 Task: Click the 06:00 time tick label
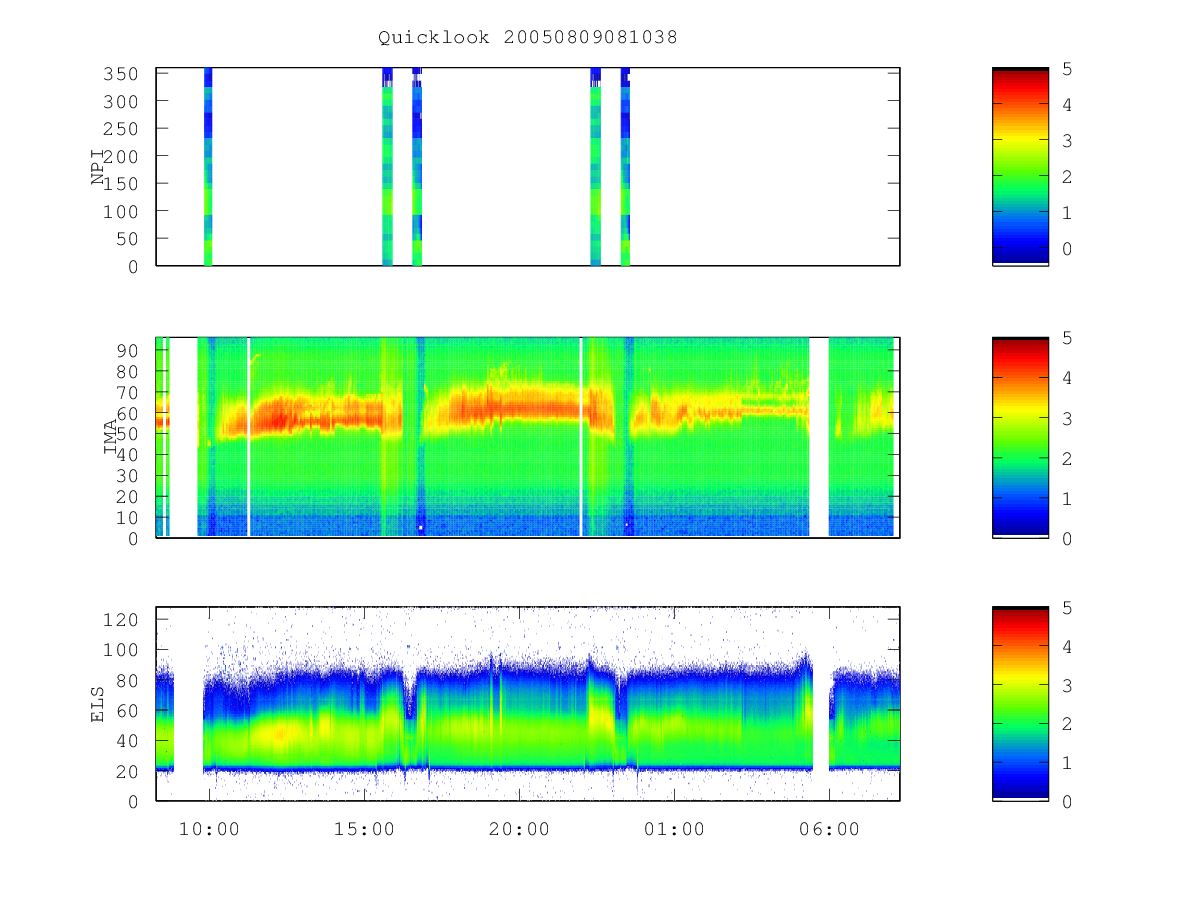[829, 829]
